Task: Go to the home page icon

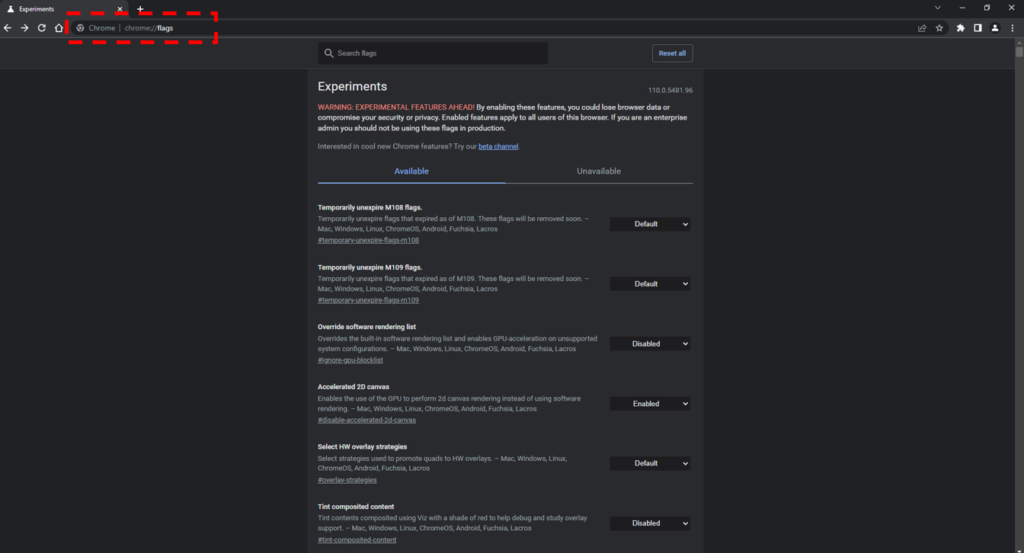Action: (59, 28)
